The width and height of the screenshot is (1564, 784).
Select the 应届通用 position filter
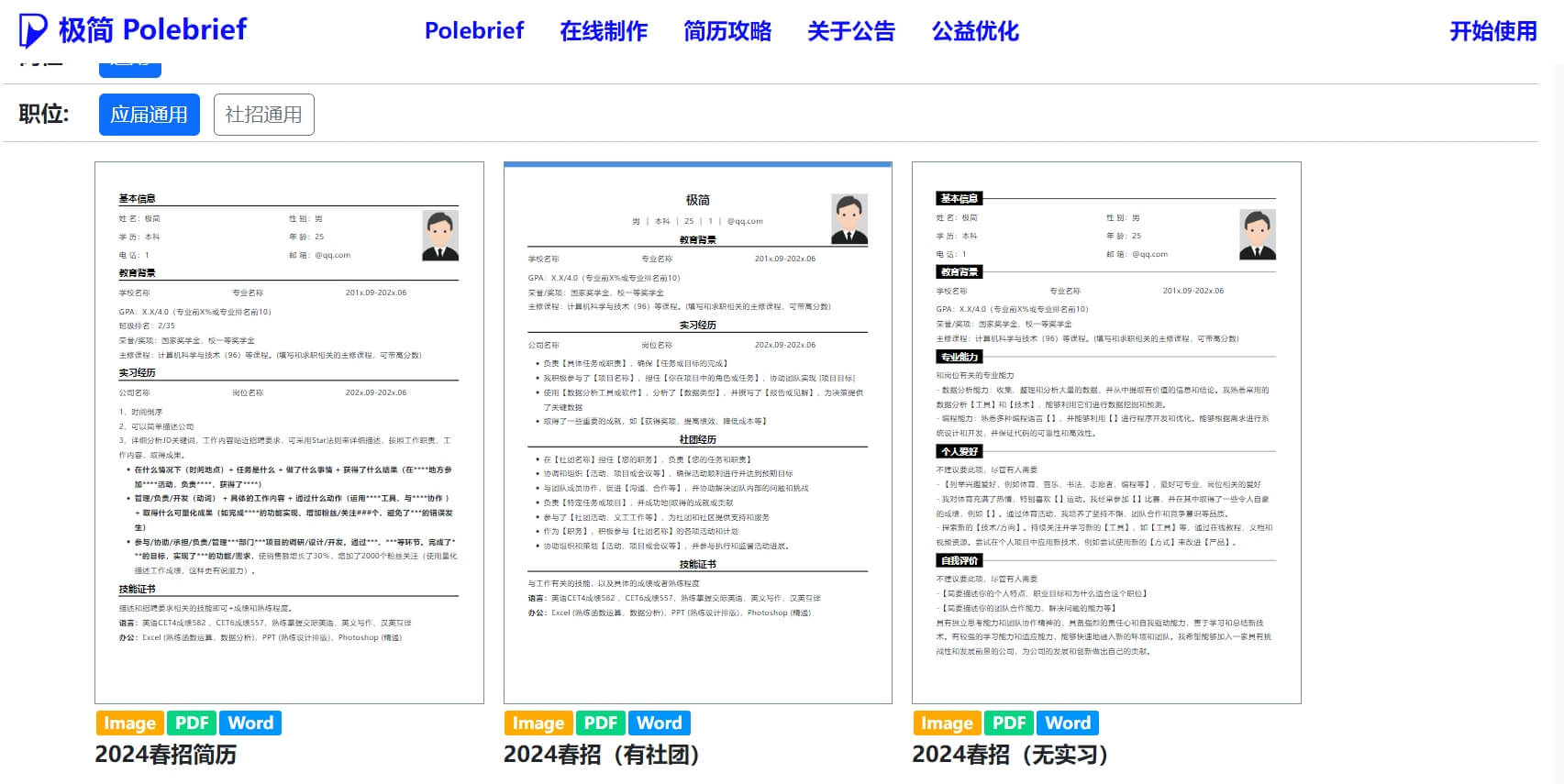tap(150, 115)
